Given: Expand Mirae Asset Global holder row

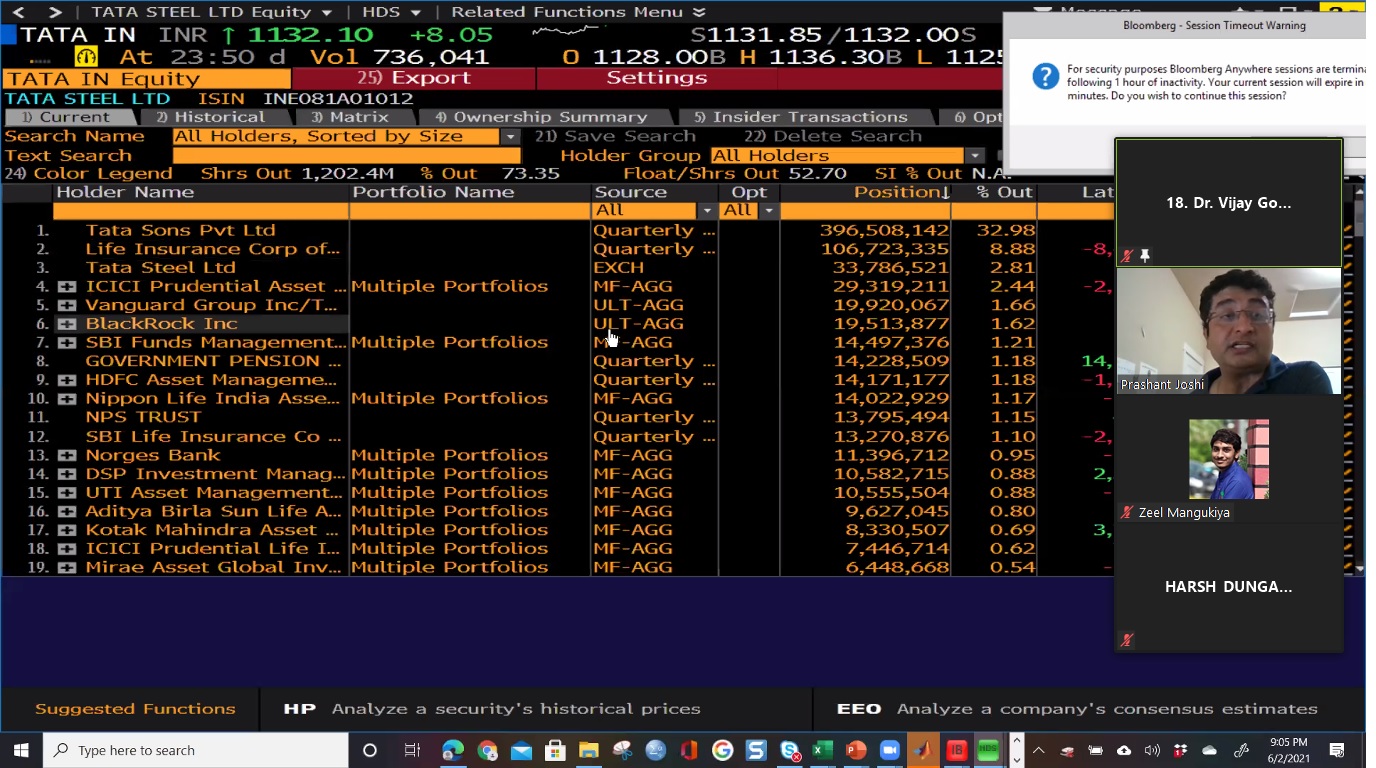Looking at the screenshot, I should coord(67,568).
